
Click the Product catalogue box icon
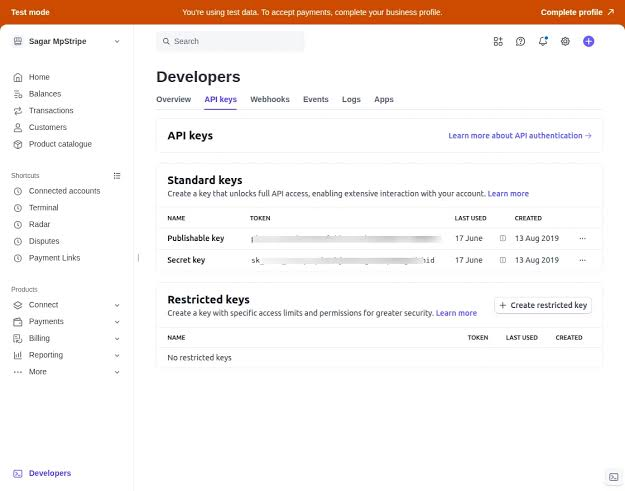(18, 144)
